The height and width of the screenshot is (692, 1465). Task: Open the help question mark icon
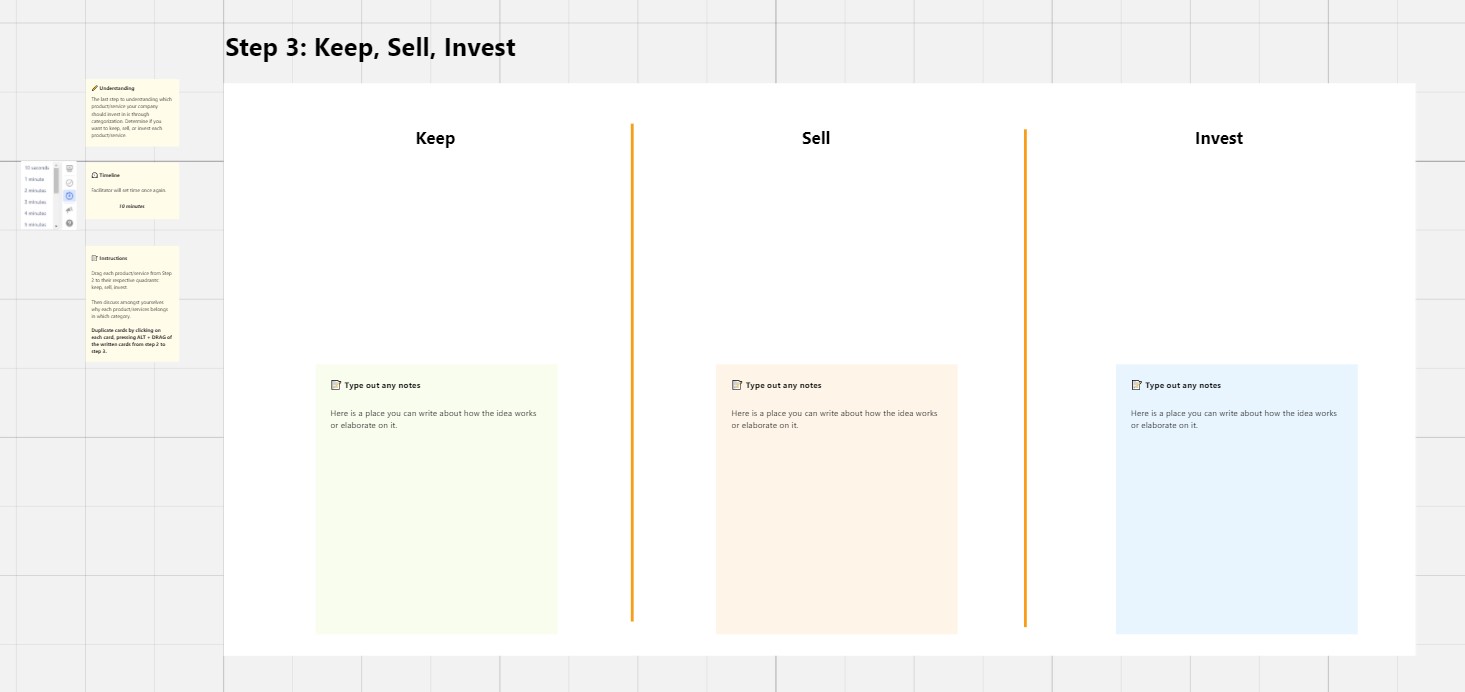[x=70, y=223]
